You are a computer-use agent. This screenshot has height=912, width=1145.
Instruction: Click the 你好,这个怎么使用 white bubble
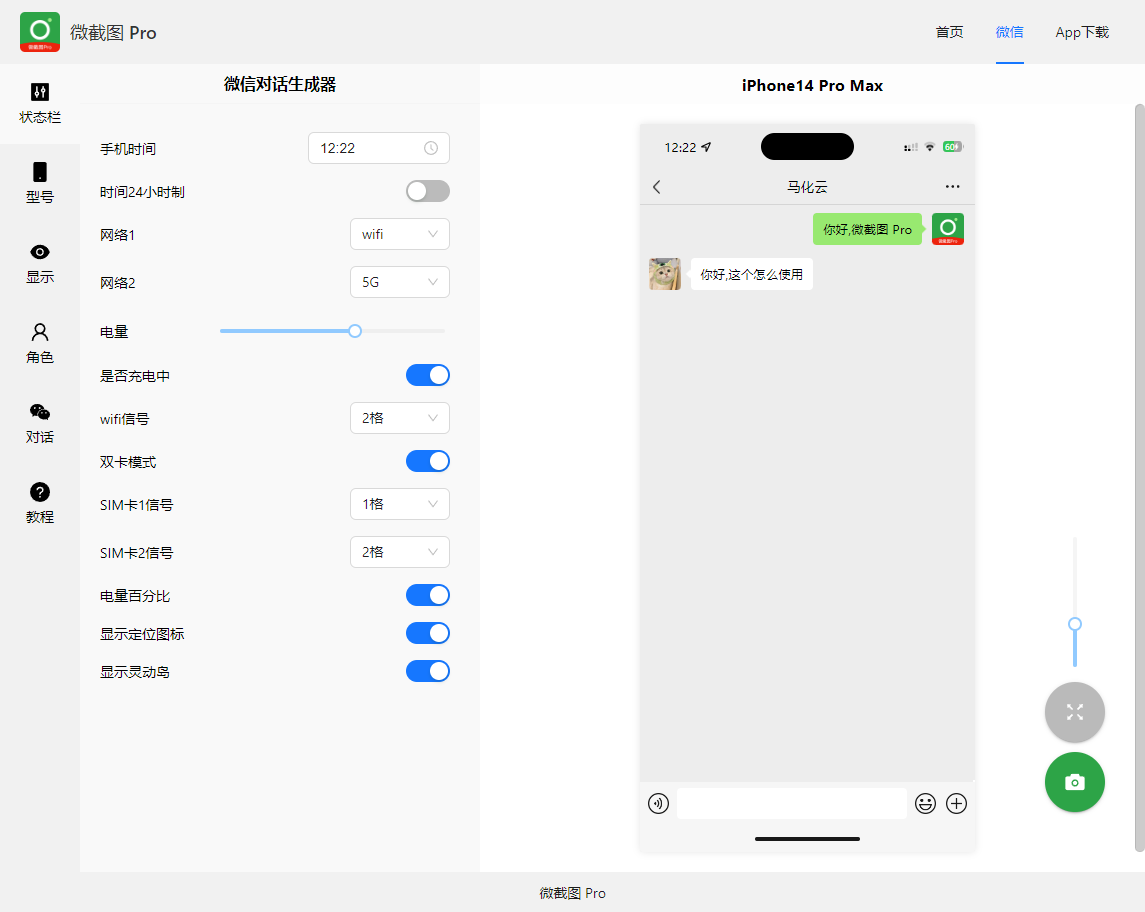[751, 275]
